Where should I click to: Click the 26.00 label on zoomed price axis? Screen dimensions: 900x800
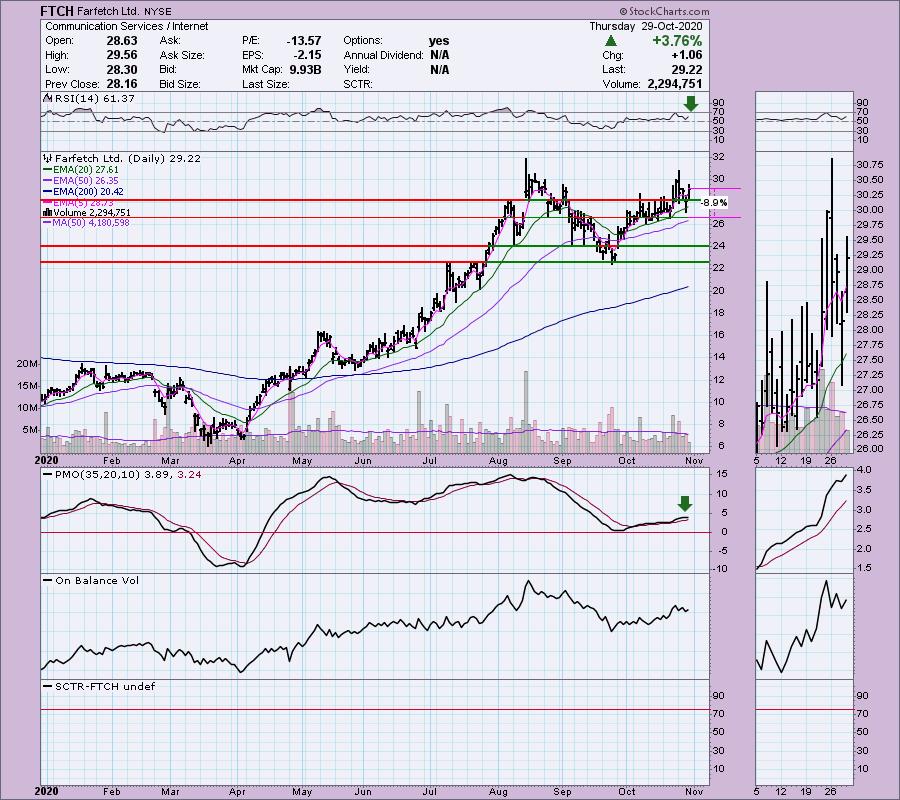pos(870,449)
